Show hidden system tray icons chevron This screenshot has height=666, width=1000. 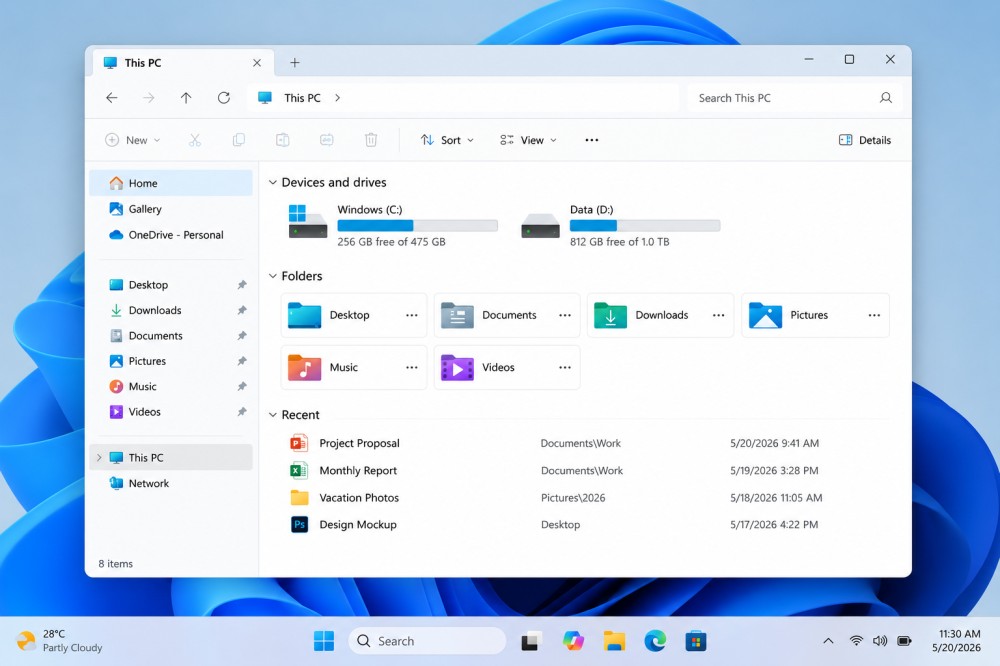click(x=828, y=641)
